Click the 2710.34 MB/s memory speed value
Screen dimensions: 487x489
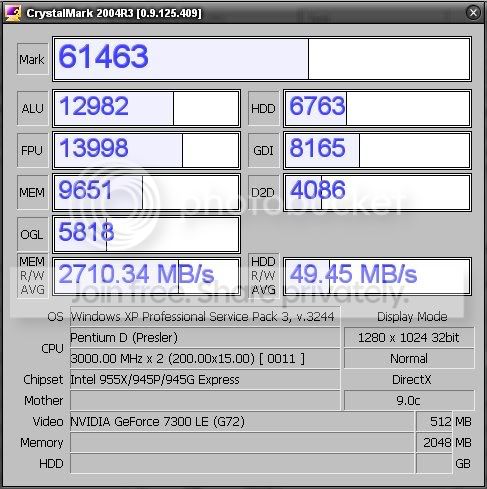(146, 276)
